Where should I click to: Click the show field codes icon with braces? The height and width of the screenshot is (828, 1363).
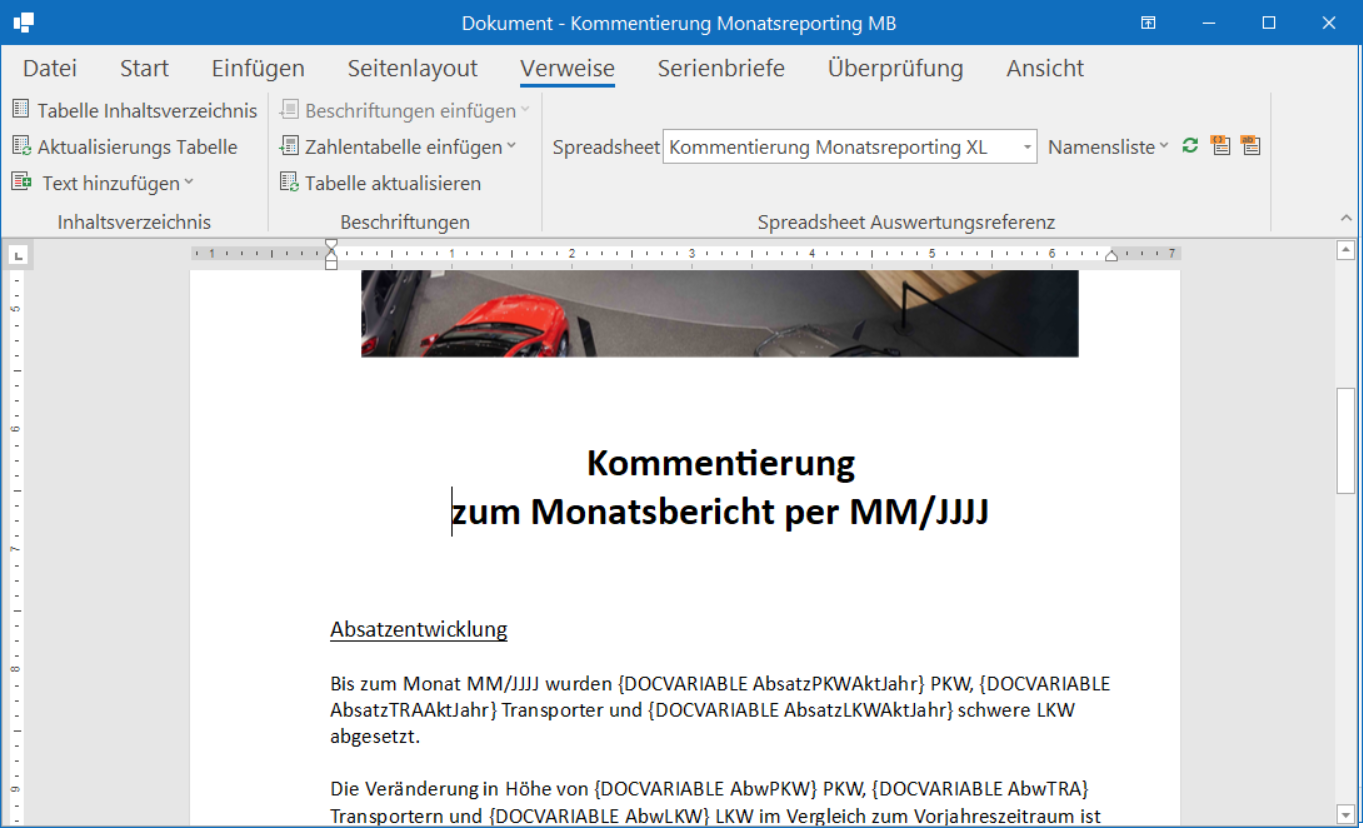tap(1220, 146)
